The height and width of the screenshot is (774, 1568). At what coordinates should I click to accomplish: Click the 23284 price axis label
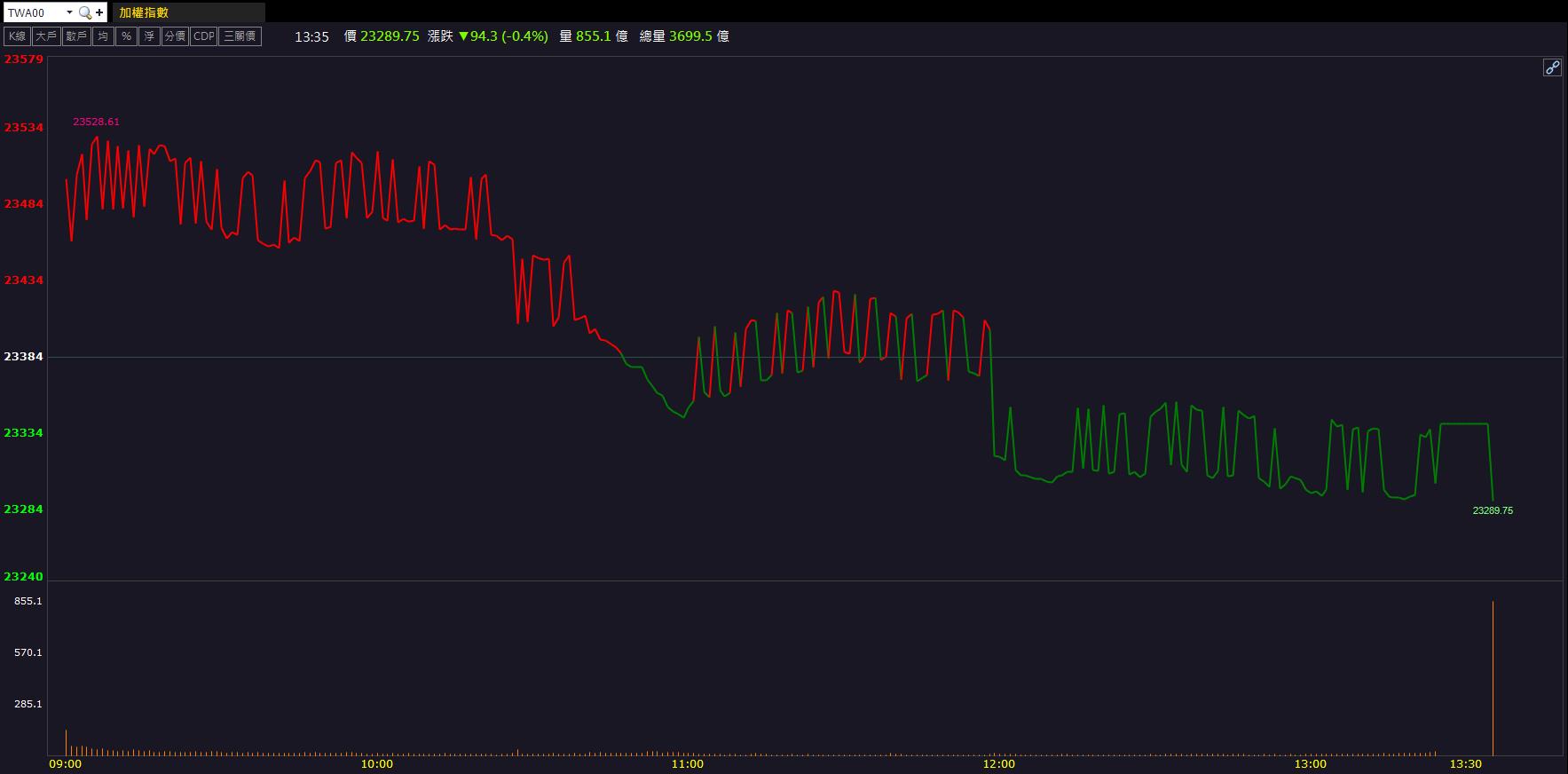pyautogui.click(x=24, y=509)
